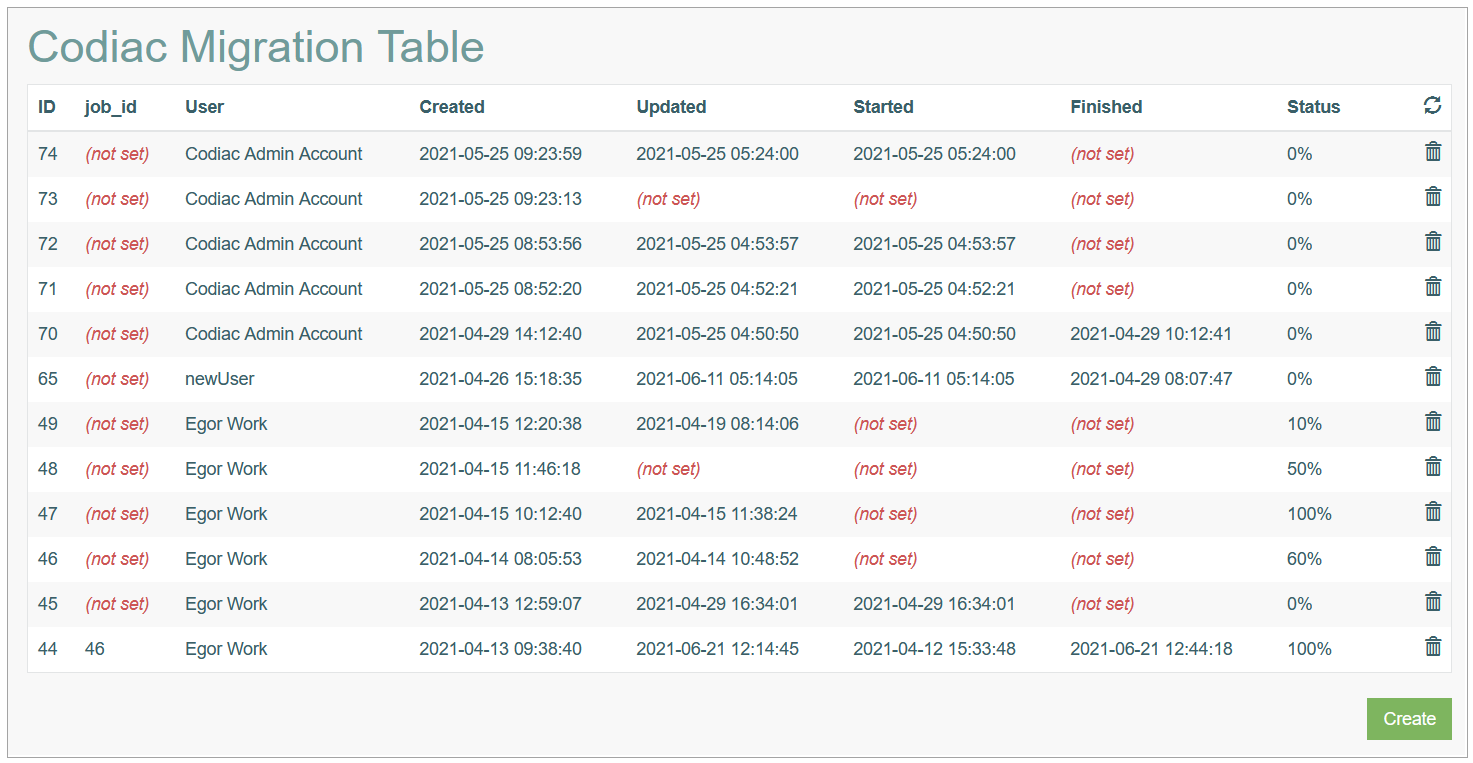Viewport: 1473px width, 763px height.
Task: Click 100% status in row 47
Action: pos(1309,514)
